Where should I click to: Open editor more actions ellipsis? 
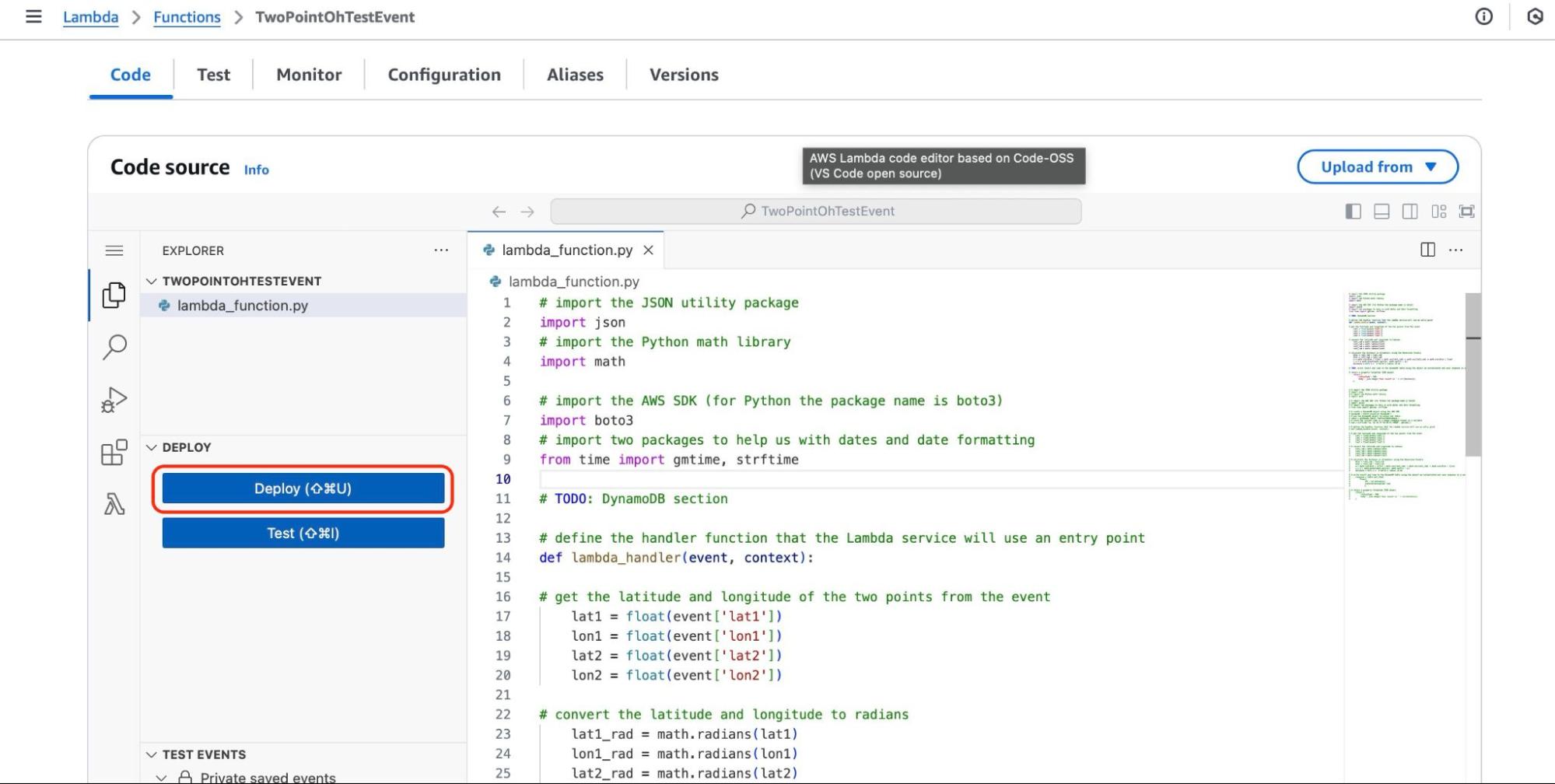click(1455, 250)
